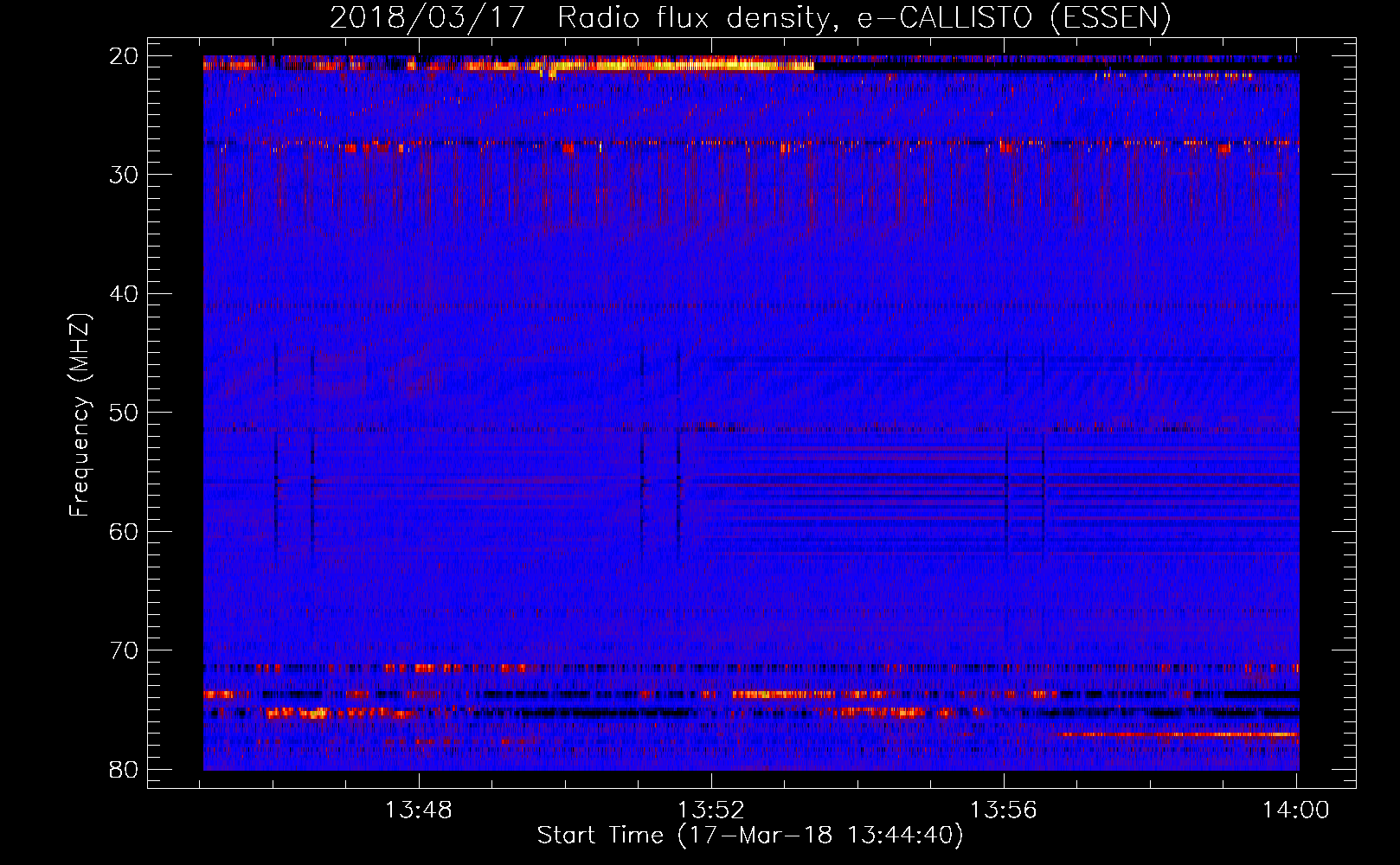Click the 13:48 time tick label
1400x865 pixels.
(419, 811)
